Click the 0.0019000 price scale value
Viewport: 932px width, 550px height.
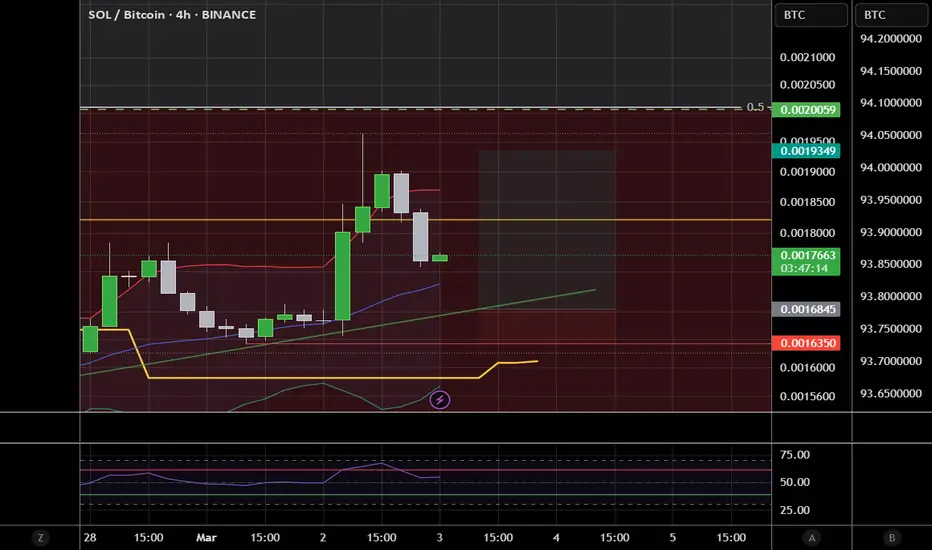click(807, 172)
